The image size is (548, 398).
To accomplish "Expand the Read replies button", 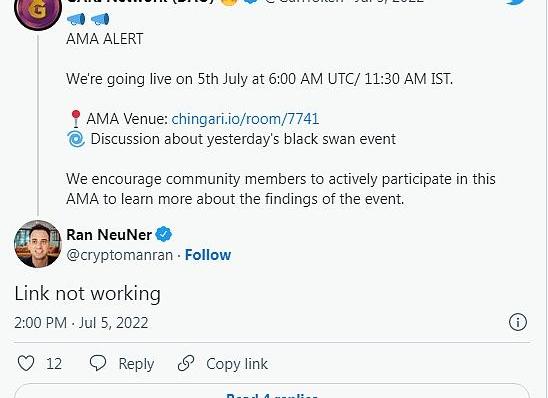I will coord(272,392).
